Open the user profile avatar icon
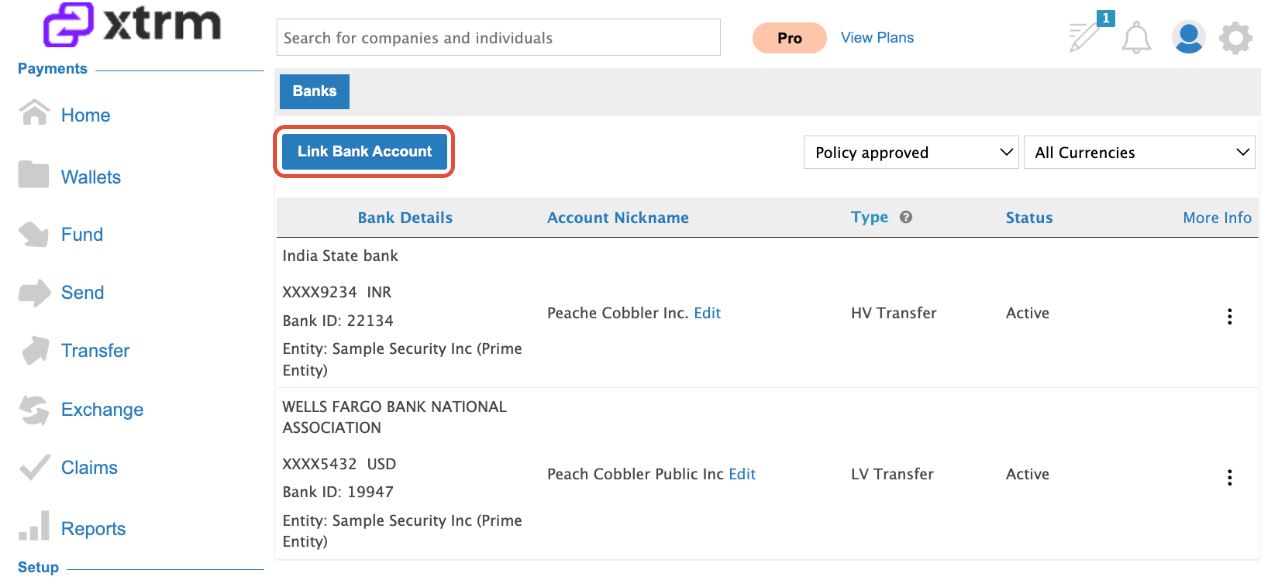The height and width of the screenshot is (587, 1285). point(1188,38)
